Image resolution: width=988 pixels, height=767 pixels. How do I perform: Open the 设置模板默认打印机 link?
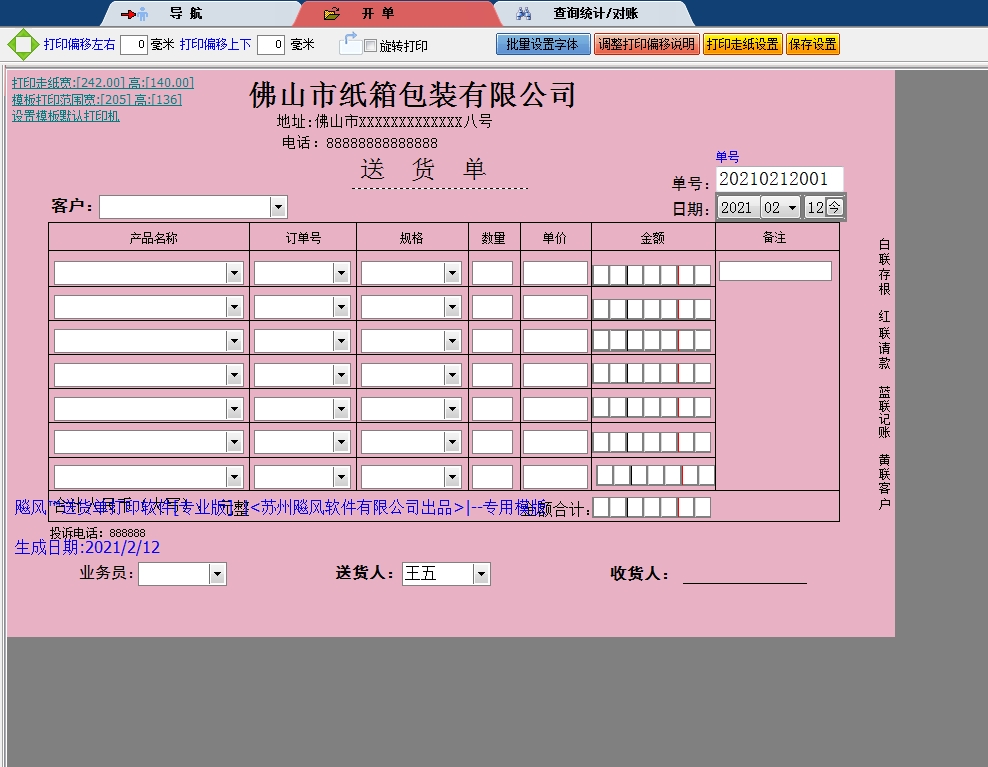click(66, 116)
